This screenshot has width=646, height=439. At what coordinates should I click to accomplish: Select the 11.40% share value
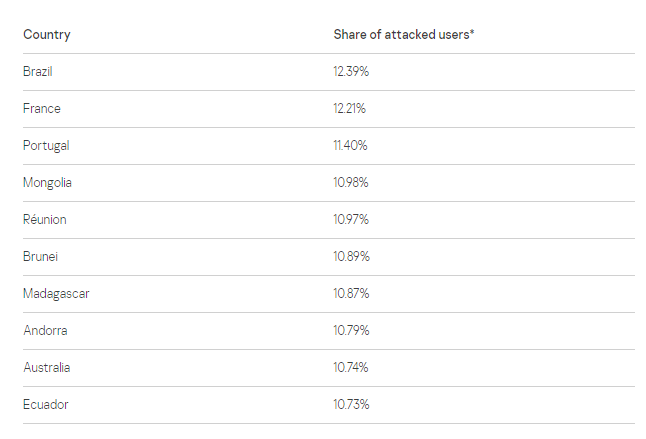point(350,146)
